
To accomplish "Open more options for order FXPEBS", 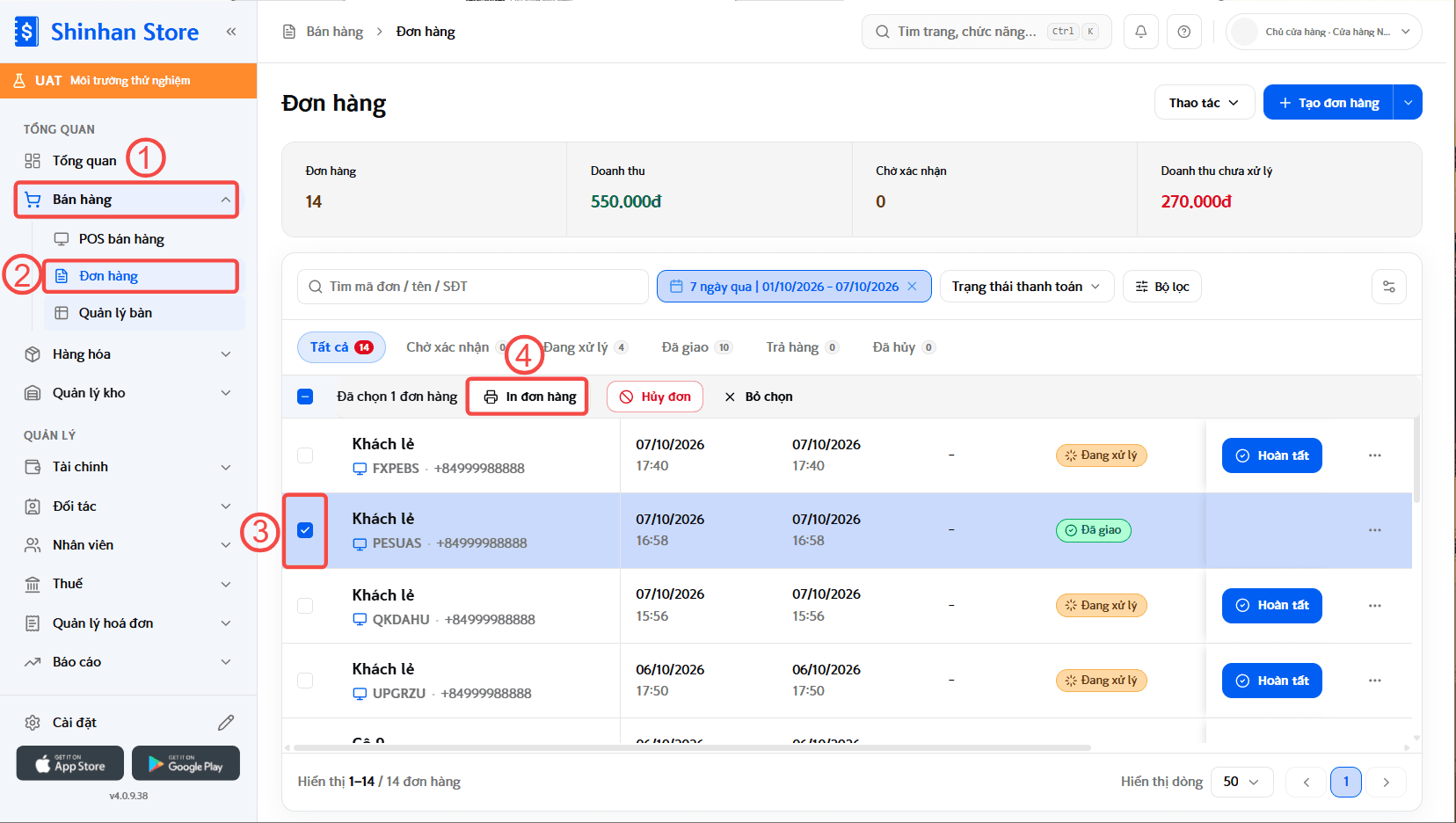I will 1375,455.
